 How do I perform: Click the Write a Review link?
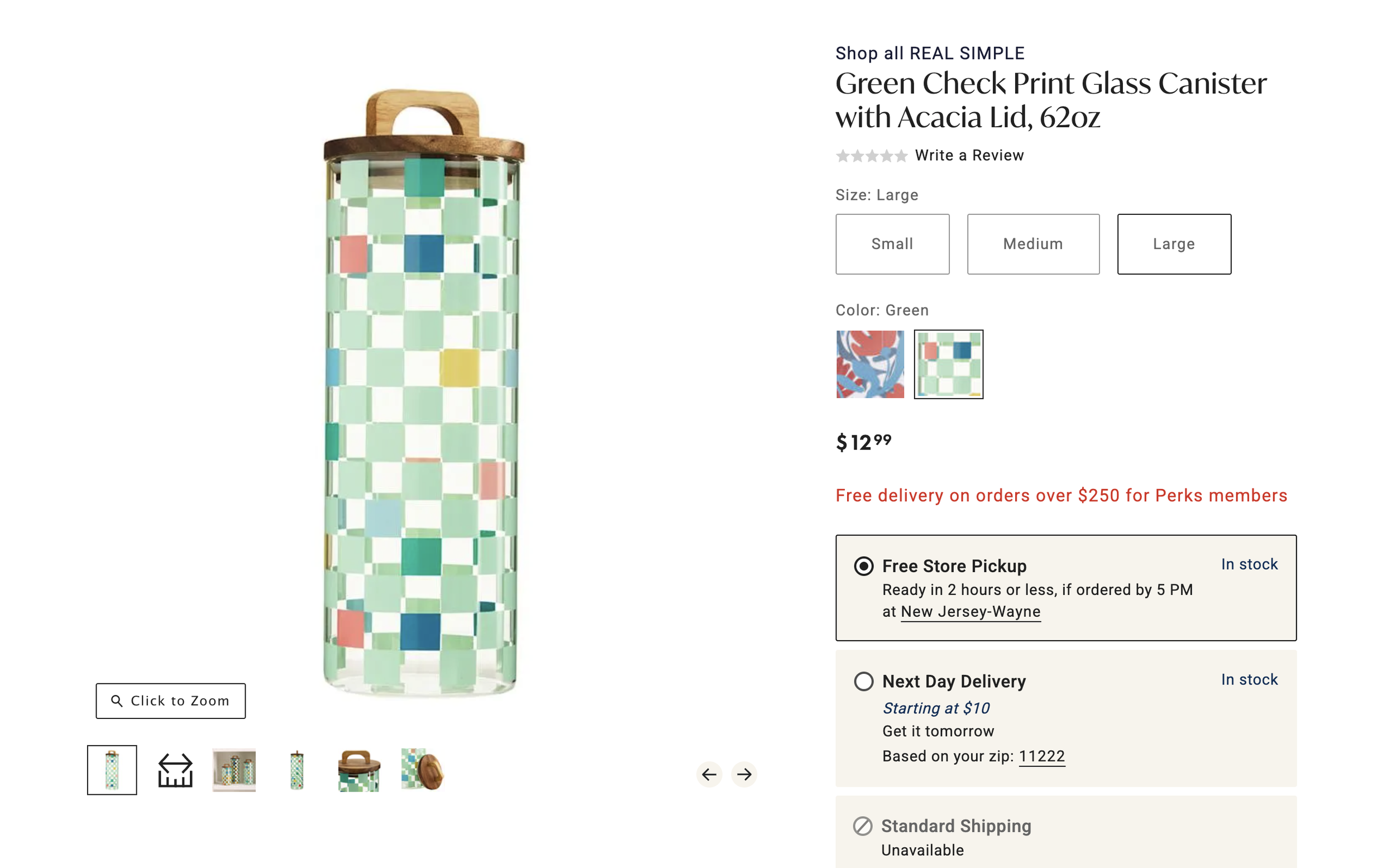pyautogui.click(x=969, y=156)
